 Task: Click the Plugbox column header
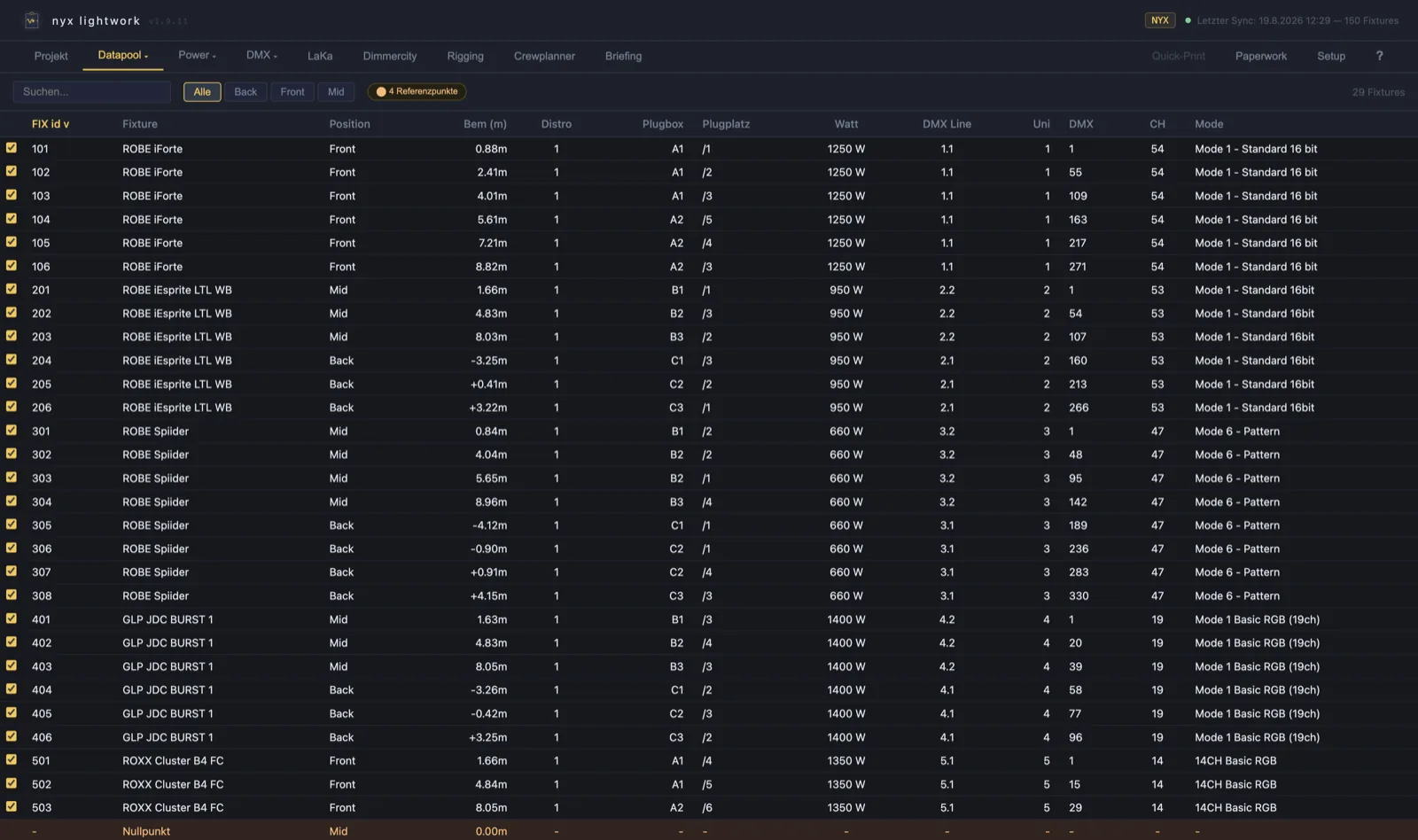point(663,124)
